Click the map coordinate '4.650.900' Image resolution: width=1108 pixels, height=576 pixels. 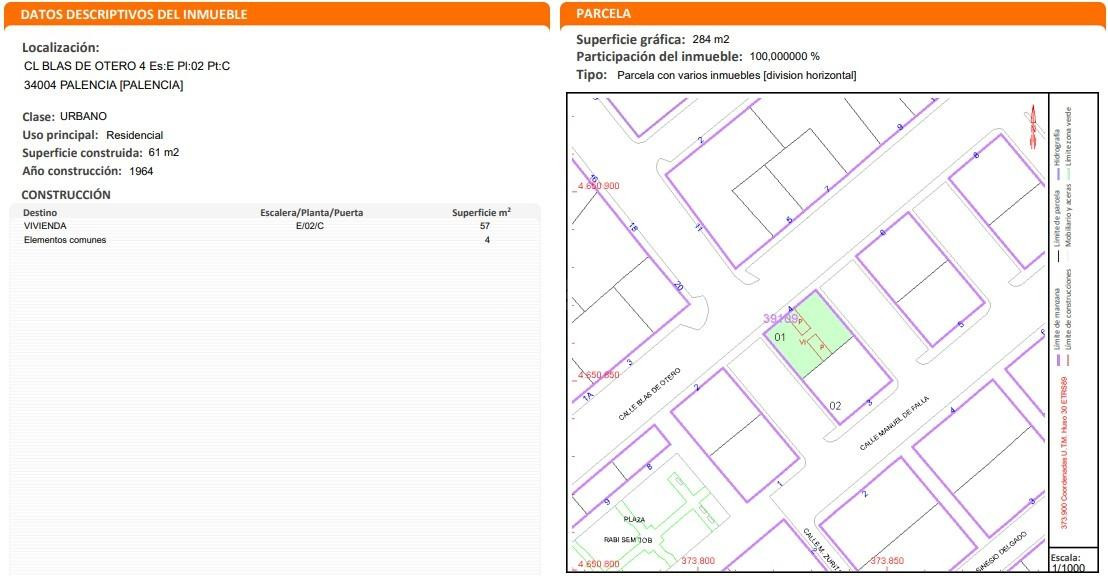[599, 186]
